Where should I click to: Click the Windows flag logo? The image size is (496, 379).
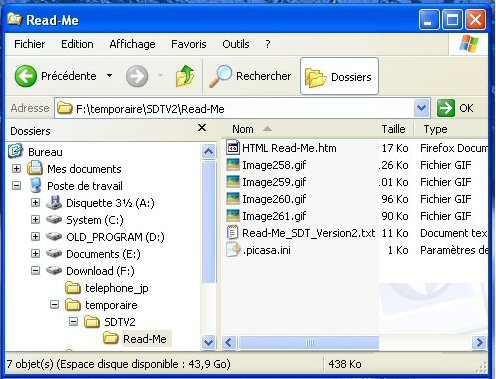469,43
